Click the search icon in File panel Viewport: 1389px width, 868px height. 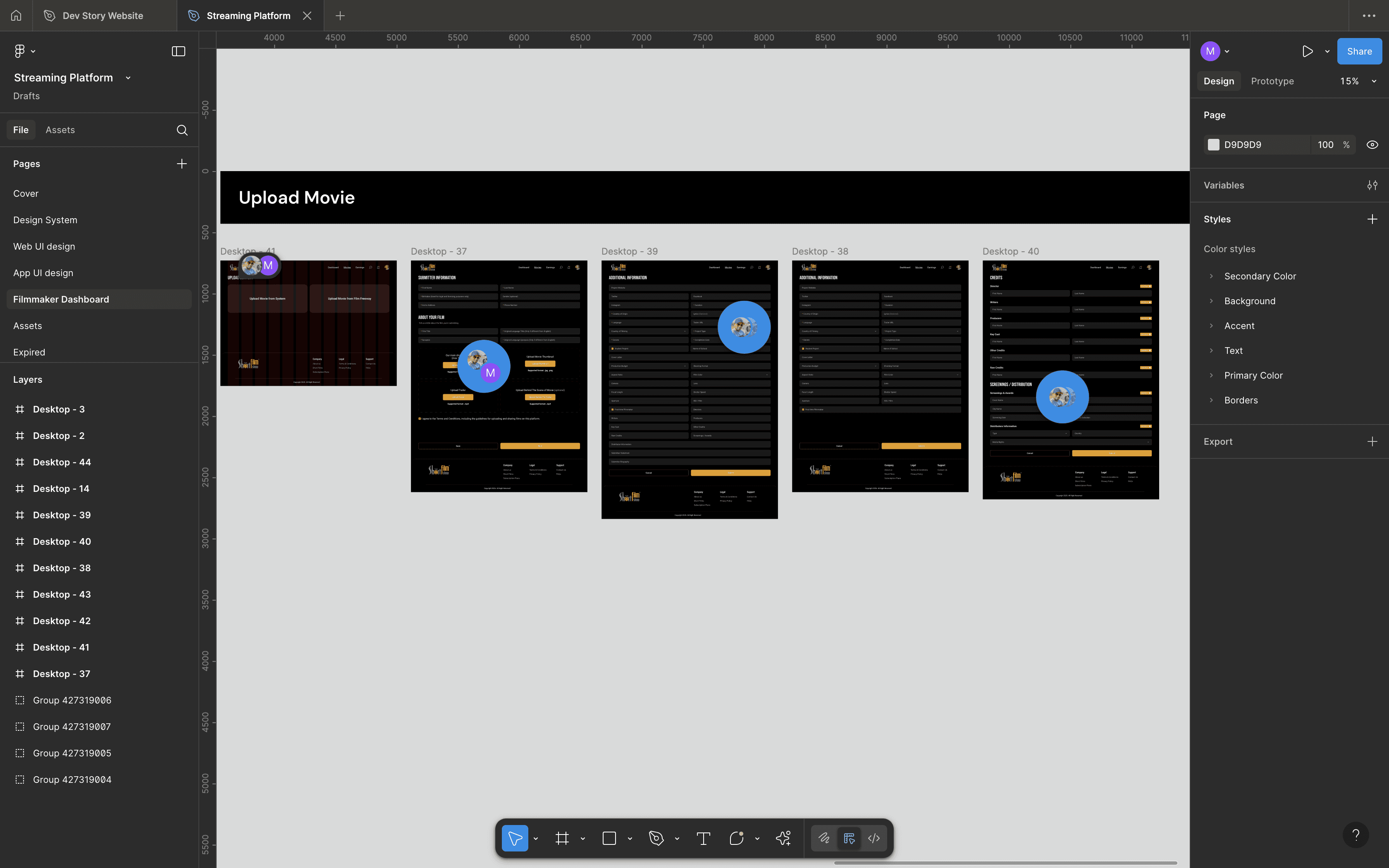click(182, 130)
